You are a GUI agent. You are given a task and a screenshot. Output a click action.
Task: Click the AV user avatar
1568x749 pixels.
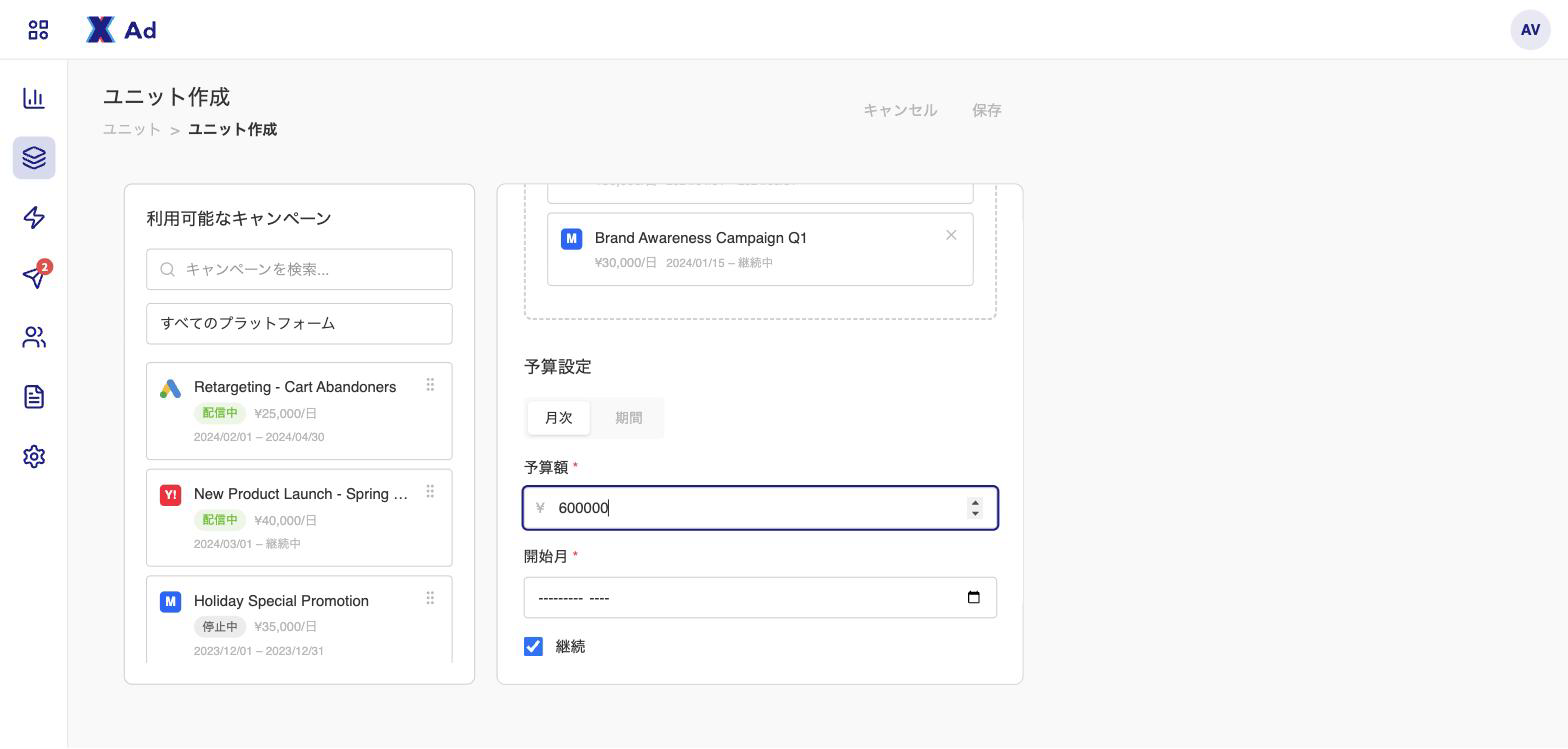[x=1530, y=30]
